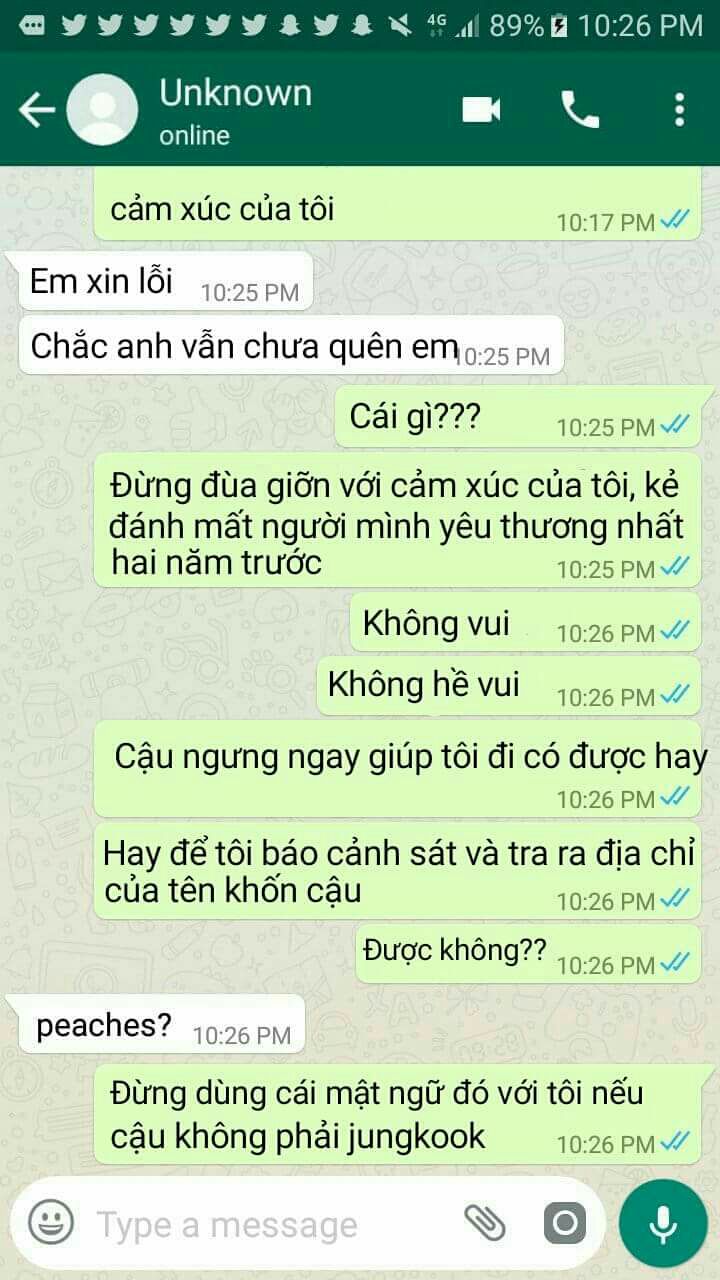Tap the Unknown contact profile picture

(x=102, y=109)
